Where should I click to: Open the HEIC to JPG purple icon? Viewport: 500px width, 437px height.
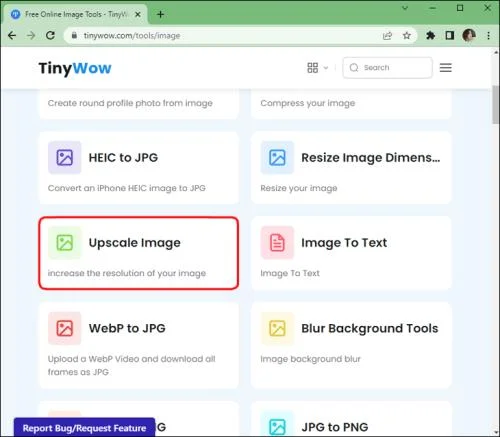pos(65,157)
